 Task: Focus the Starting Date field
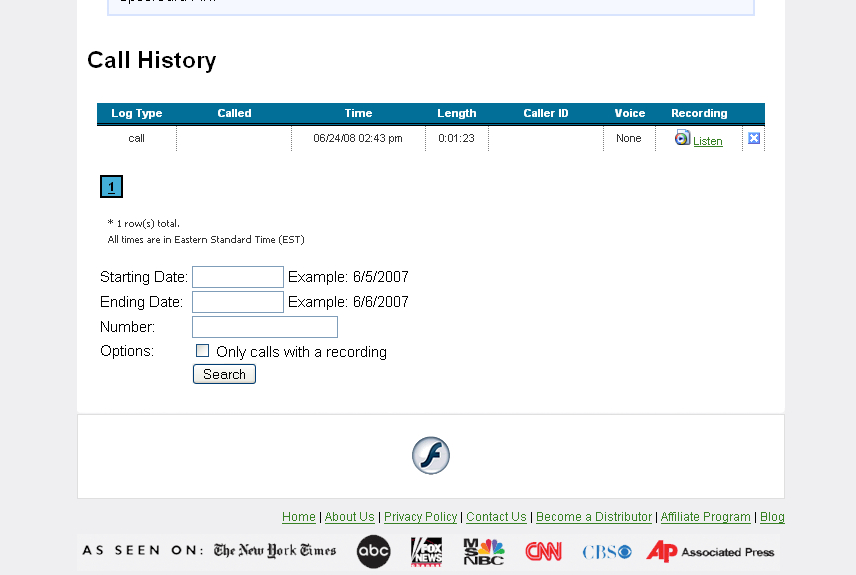[238, 277]
